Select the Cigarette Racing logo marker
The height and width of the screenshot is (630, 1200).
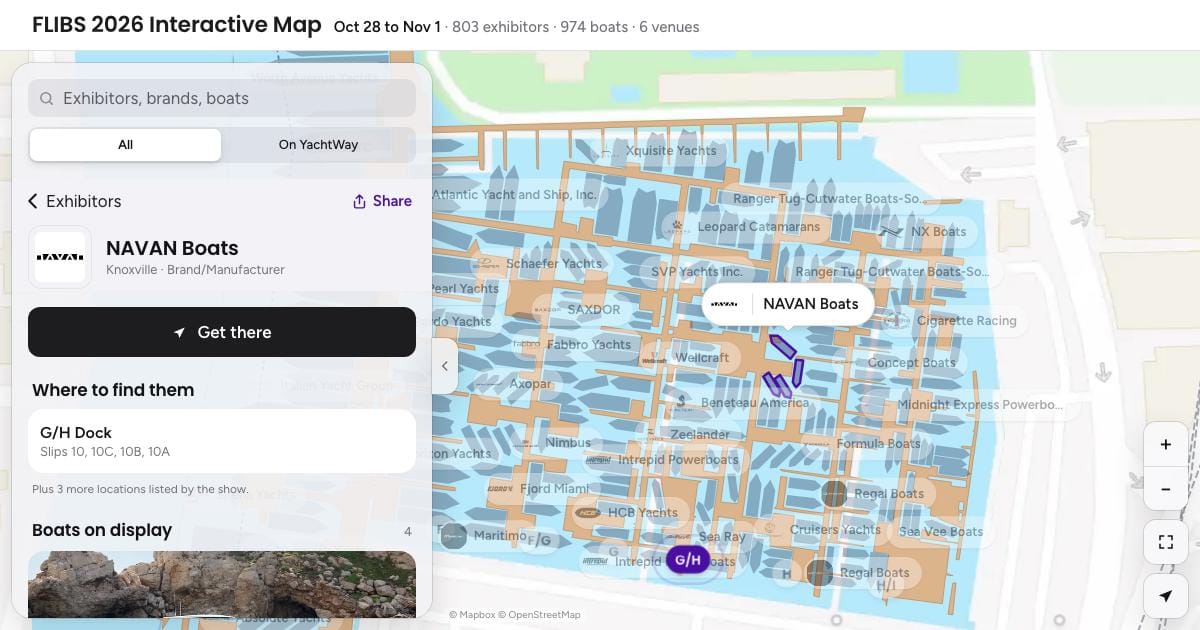896,321
